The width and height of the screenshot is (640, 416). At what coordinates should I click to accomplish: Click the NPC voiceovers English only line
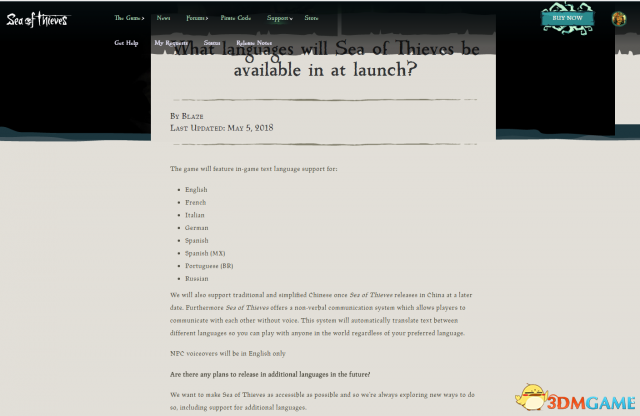click(x=228, y=354)
